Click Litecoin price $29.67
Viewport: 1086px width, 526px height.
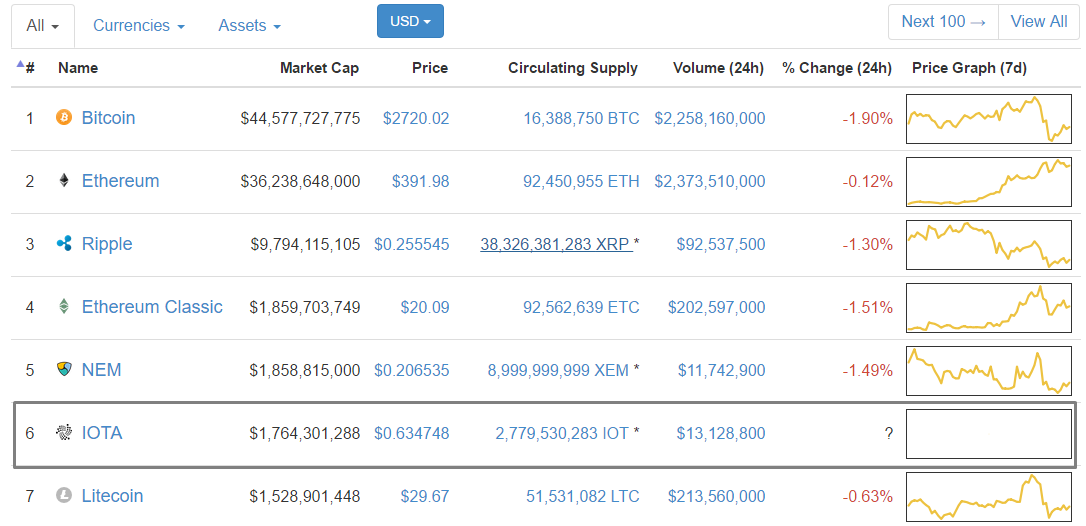(x=425, y=497)
